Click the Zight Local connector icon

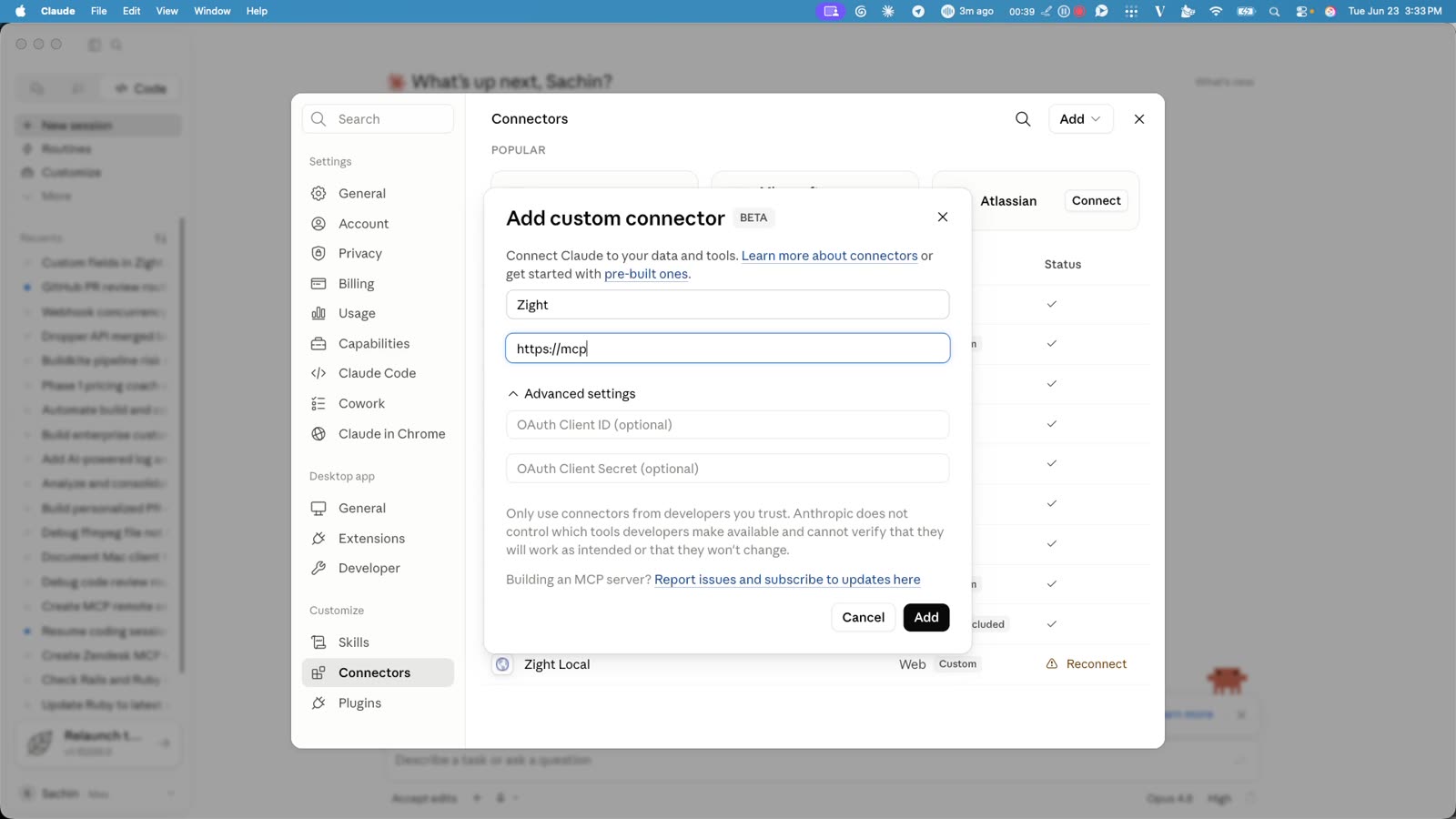[502, 664]
